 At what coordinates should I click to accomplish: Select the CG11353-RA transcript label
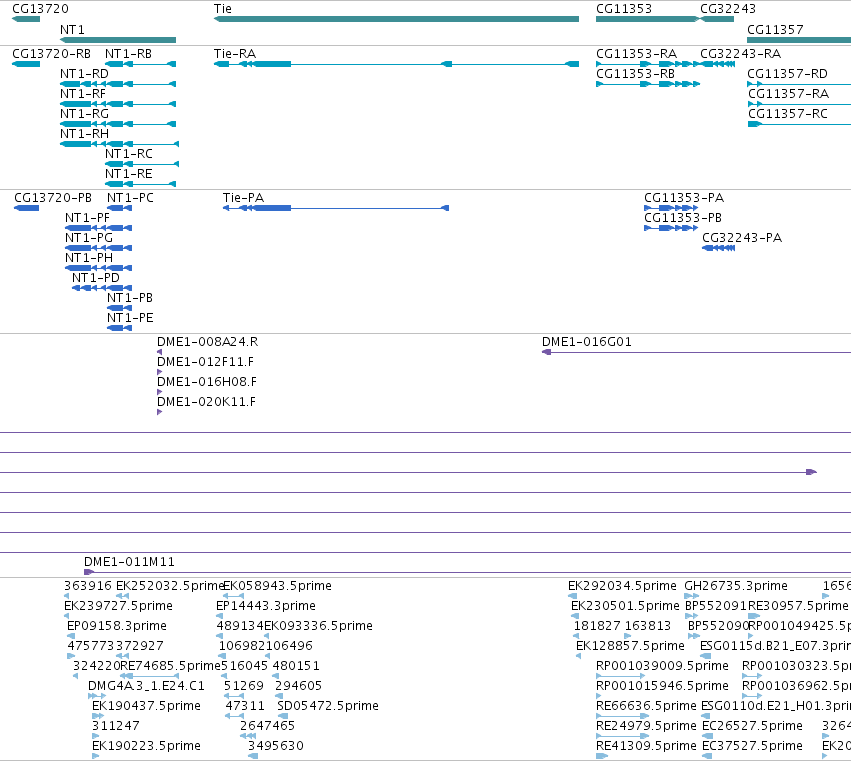pos(637,54)
